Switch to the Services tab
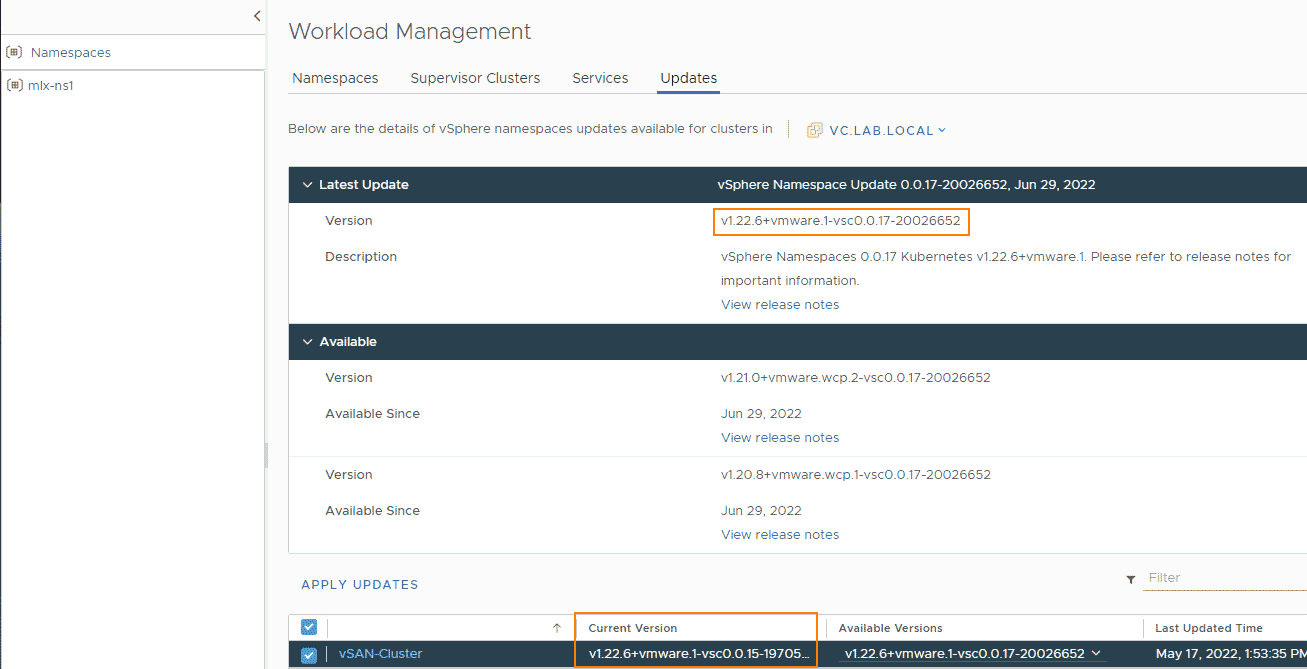The width and height of the screenshot is (1307, 669). (600, 78)
